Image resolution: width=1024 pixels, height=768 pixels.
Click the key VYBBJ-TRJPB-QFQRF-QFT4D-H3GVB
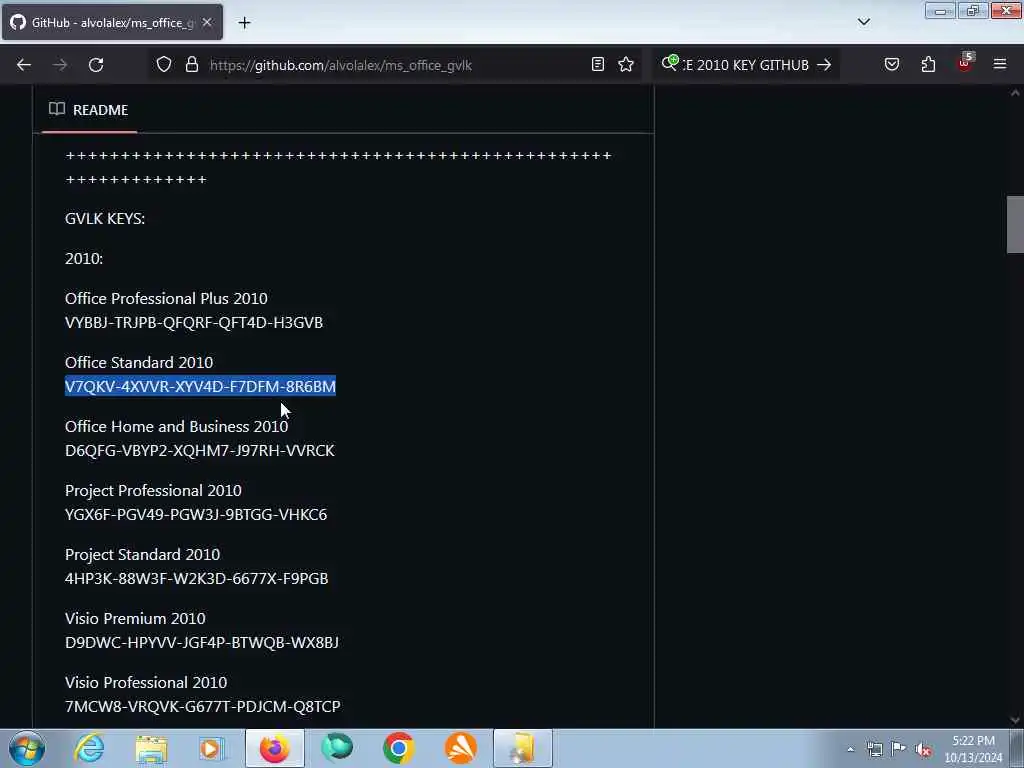click(194, 323)
